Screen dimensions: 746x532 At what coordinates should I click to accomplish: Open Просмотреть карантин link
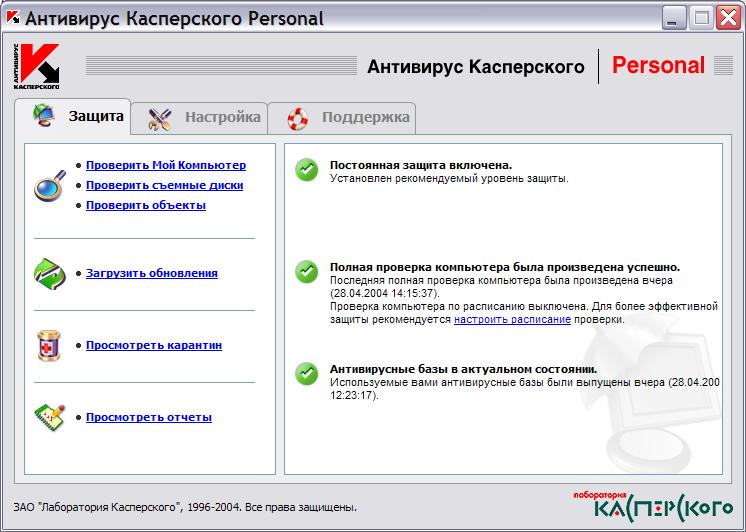pyautogui.click(x=154, y=345)
